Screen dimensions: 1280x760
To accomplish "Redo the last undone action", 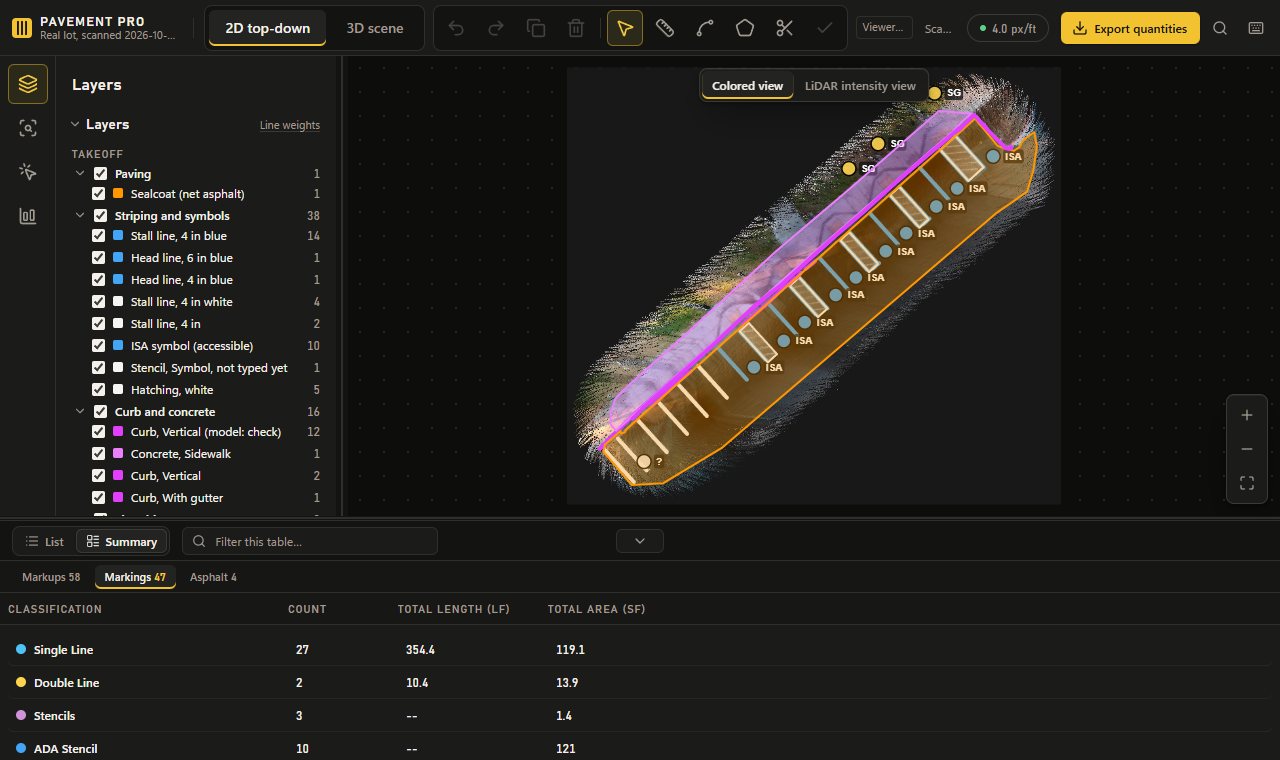I will tap(496, 28).
